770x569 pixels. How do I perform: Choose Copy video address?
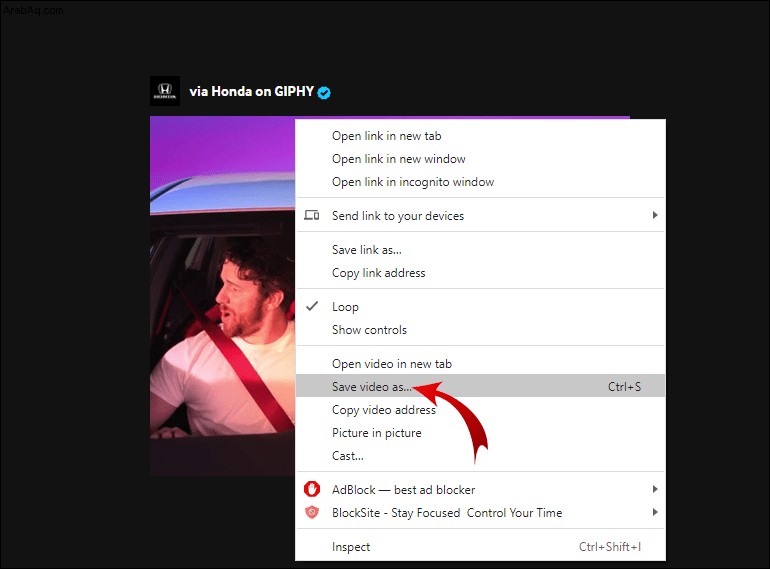480,410
